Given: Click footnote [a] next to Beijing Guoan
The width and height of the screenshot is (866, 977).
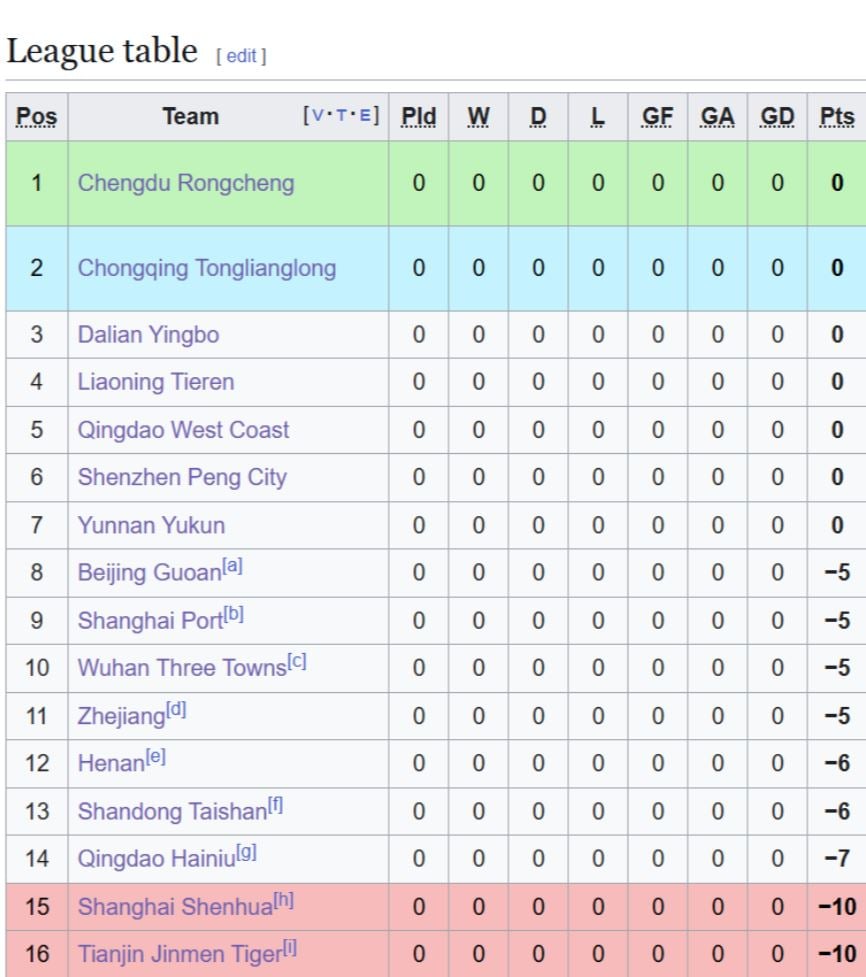Looking at the screenshot, I should [x=232, y=567].
